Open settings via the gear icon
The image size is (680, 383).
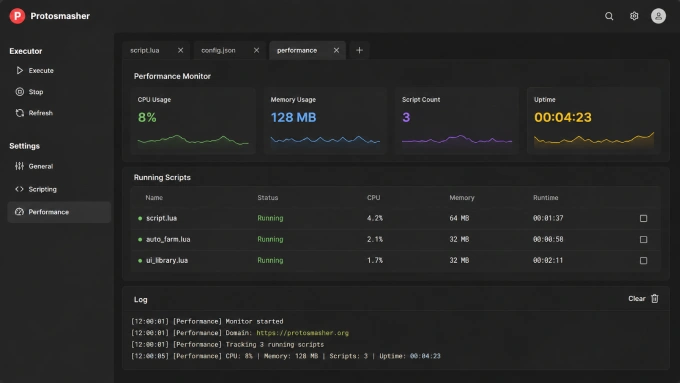click(x=634, y=16)
